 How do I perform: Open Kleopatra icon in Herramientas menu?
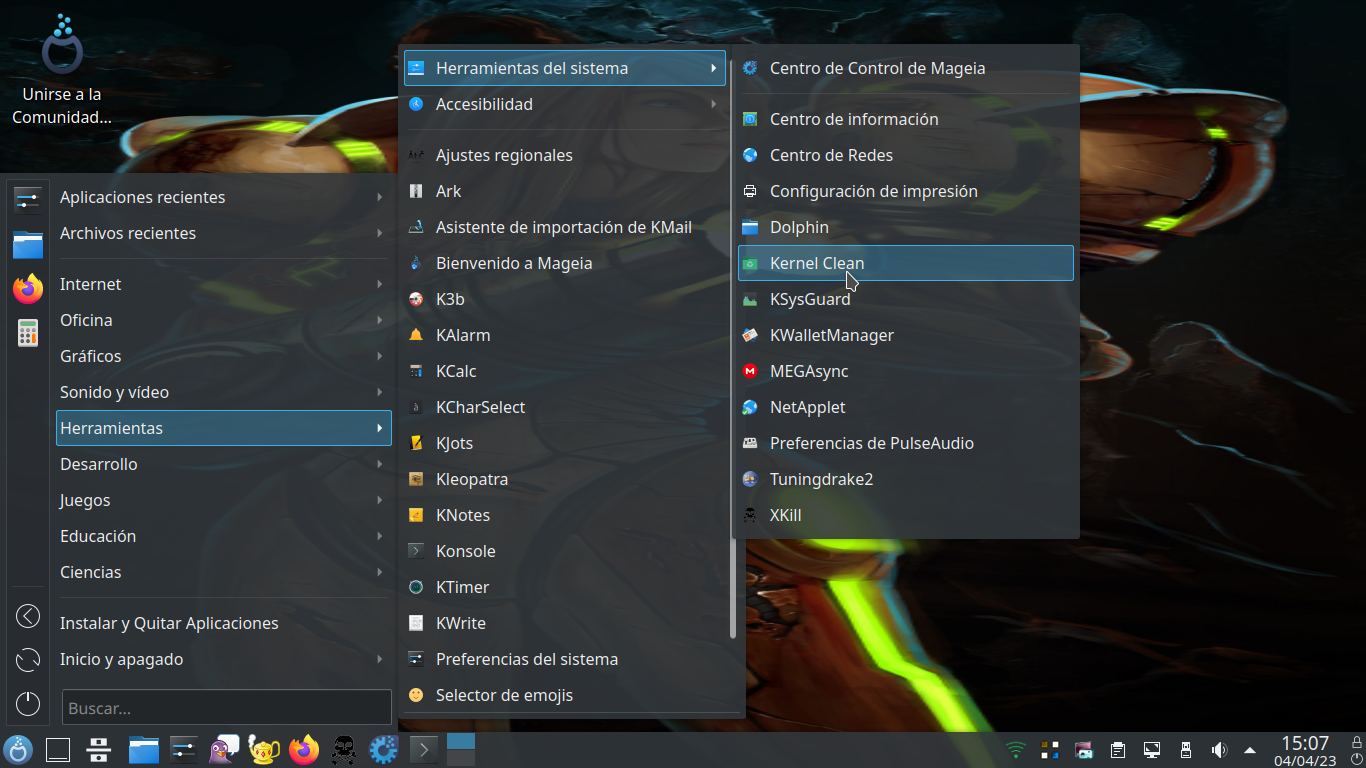416,479
